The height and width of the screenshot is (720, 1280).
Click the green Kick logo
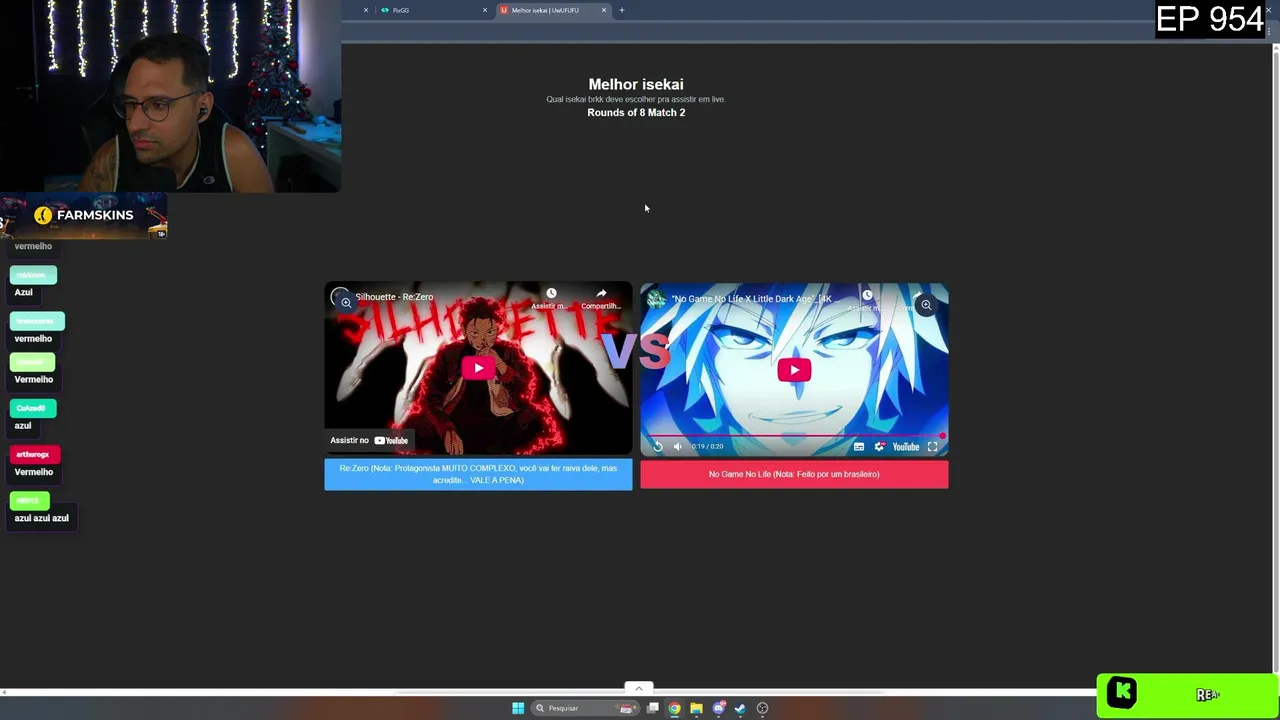click(1121, 692)
